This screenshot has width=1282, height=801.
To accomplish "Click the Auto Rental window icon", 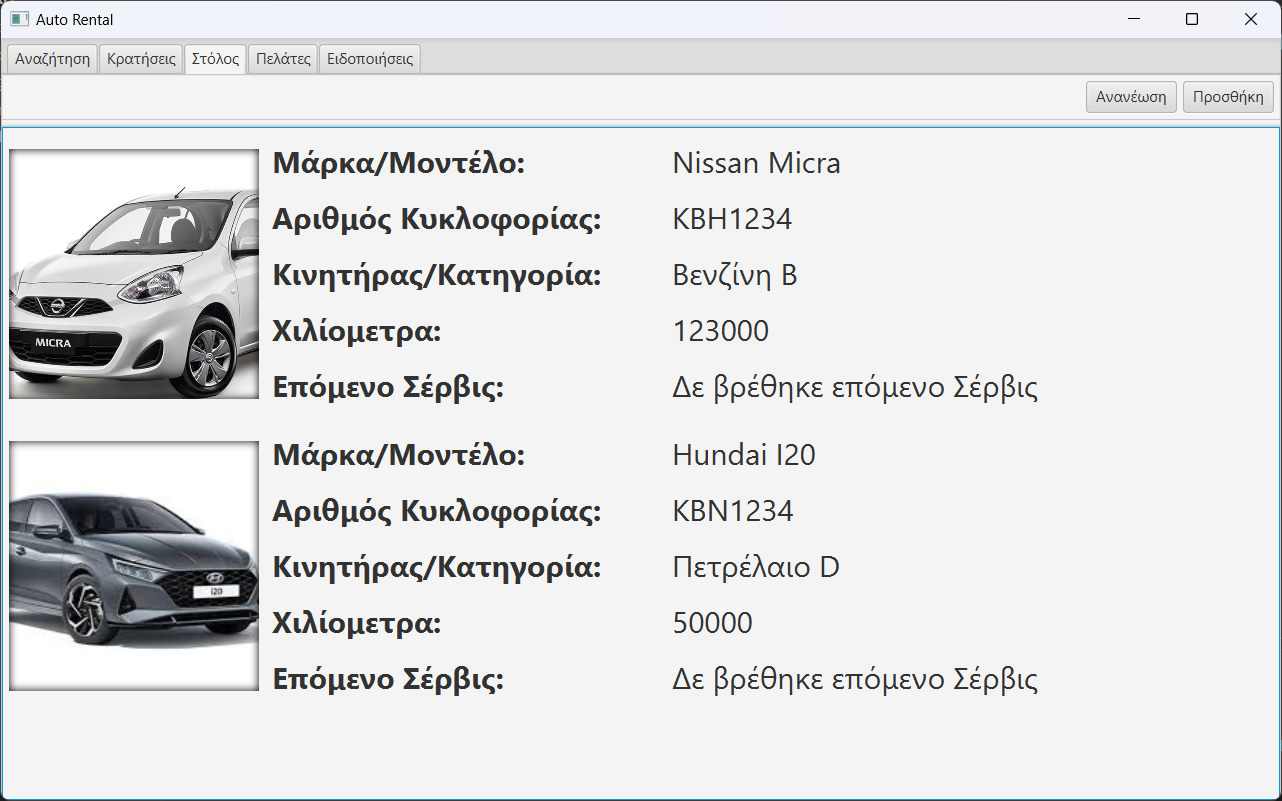I will (x=19, y=19).
